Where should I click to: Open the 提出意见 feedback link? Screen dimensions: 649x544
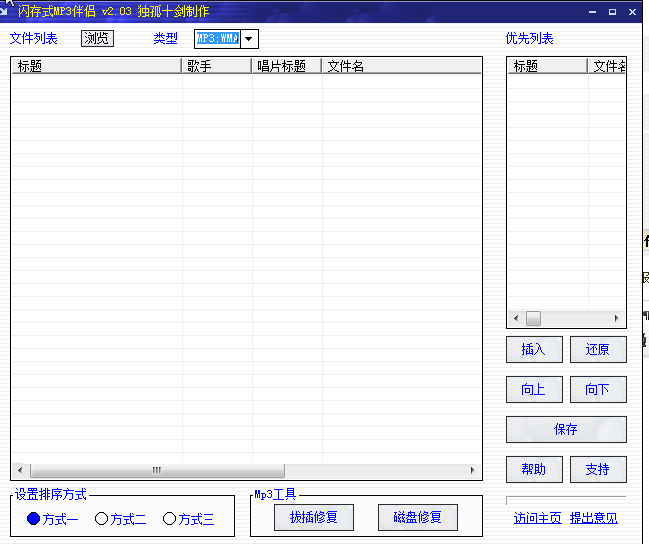(594, 518)
